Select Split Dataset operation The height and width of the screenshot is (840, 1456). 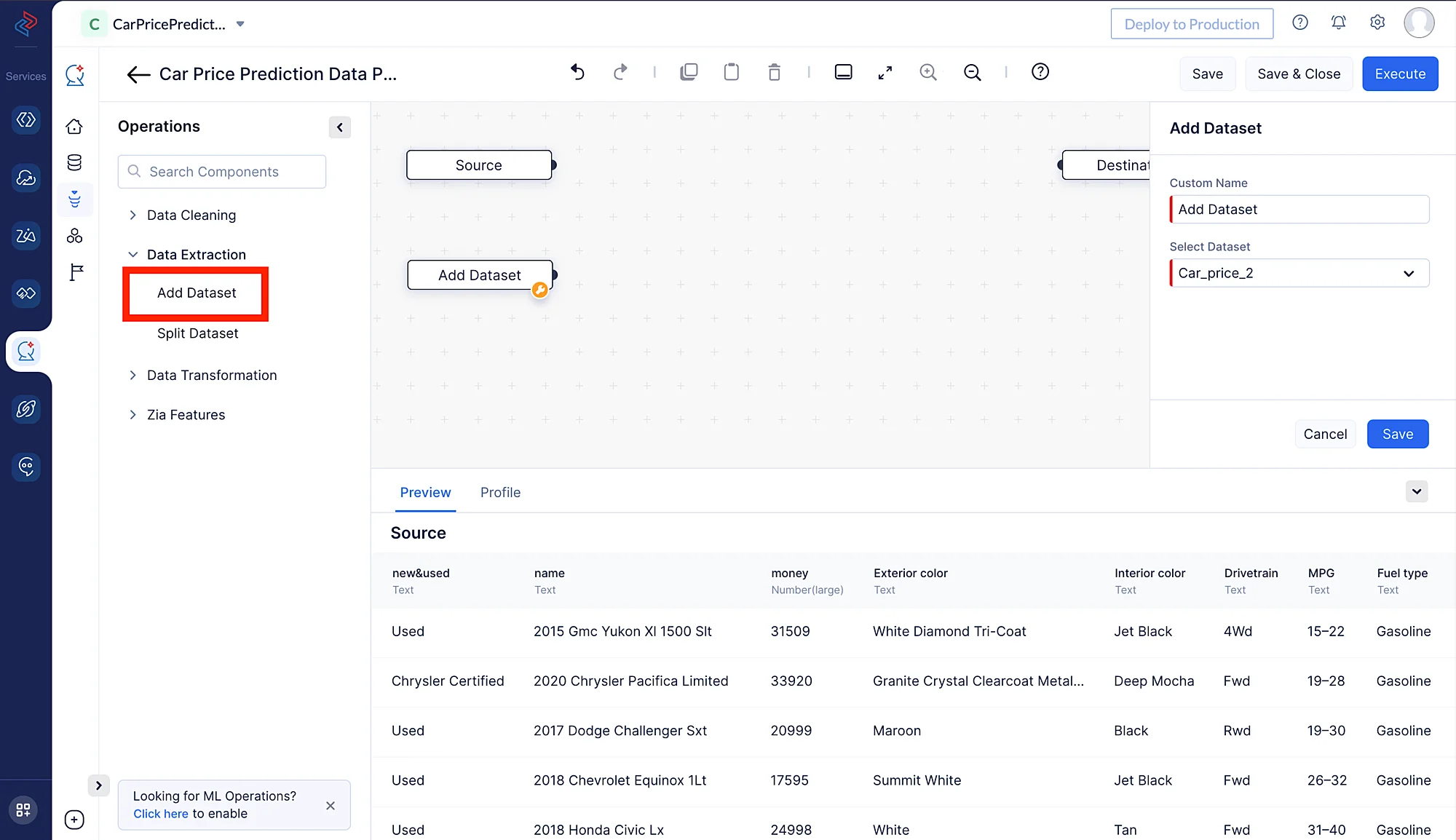click(197, 333)
